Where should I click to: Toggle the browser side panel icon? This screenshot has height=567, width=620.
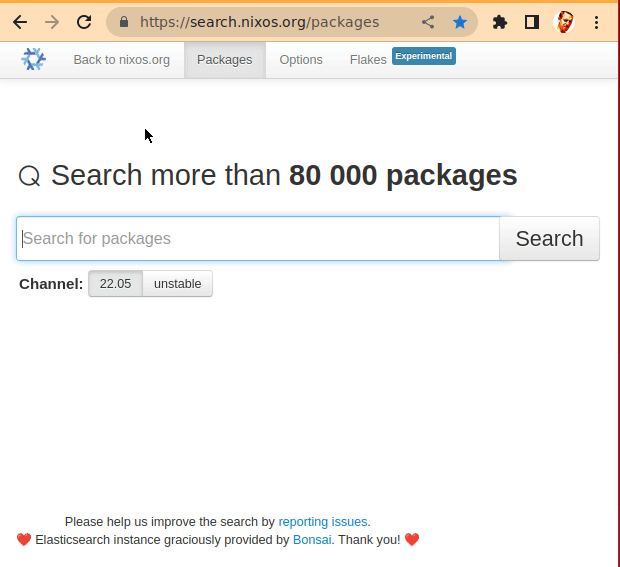[x=532, y=22]
